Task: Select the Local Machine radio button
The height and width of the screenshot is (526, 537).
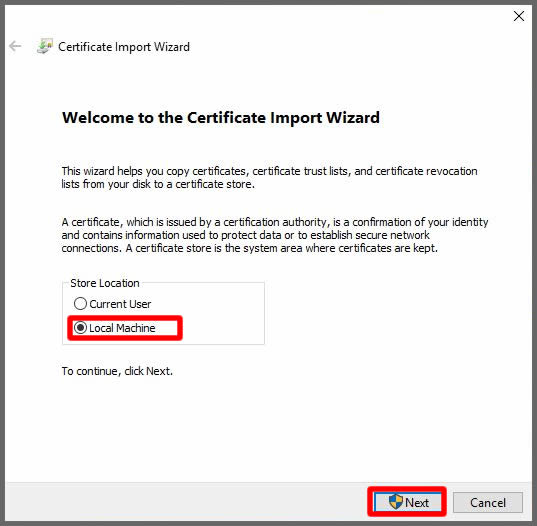Action: tap(80, 328)
